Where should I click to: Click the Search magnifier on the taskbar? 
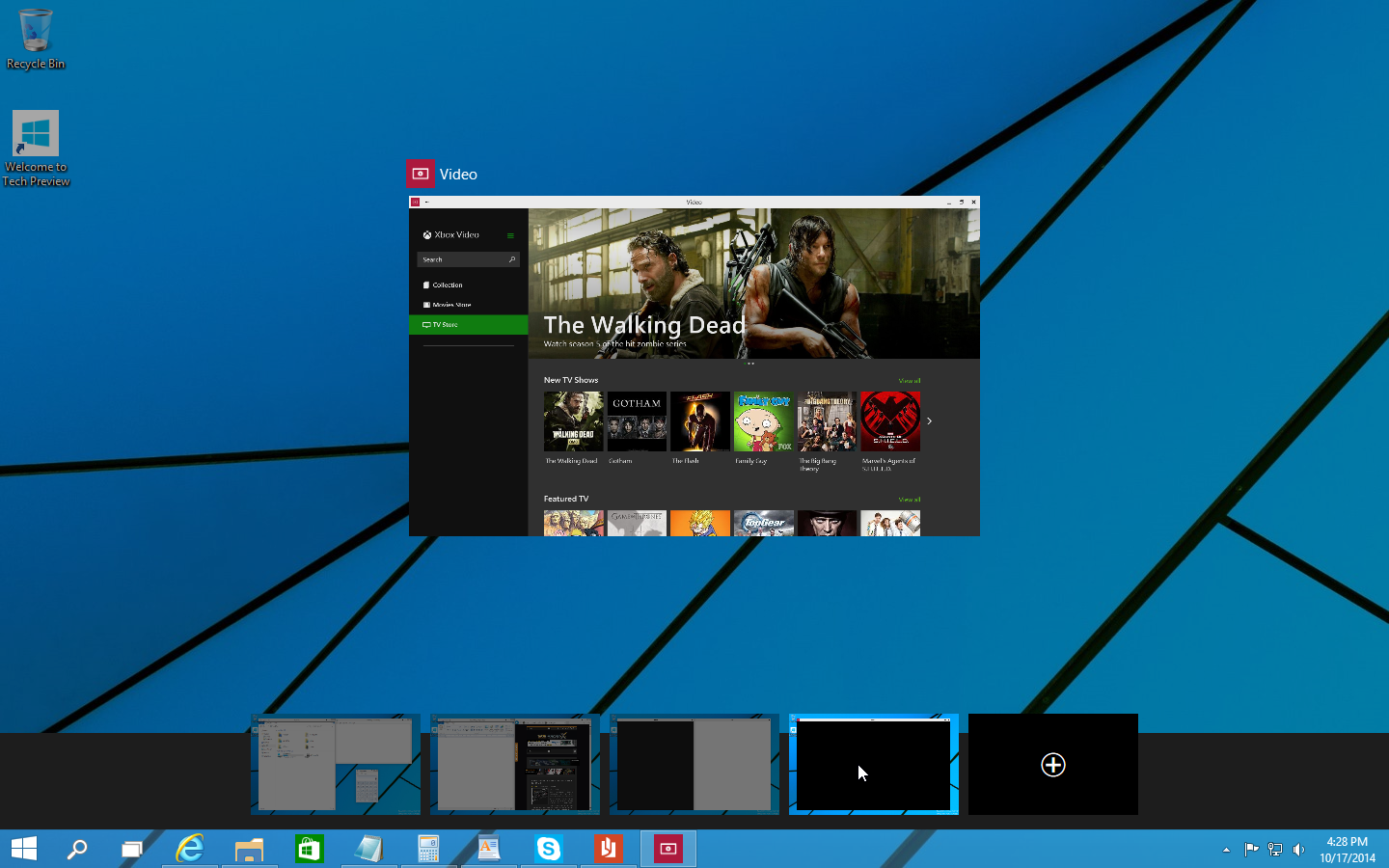77,849
